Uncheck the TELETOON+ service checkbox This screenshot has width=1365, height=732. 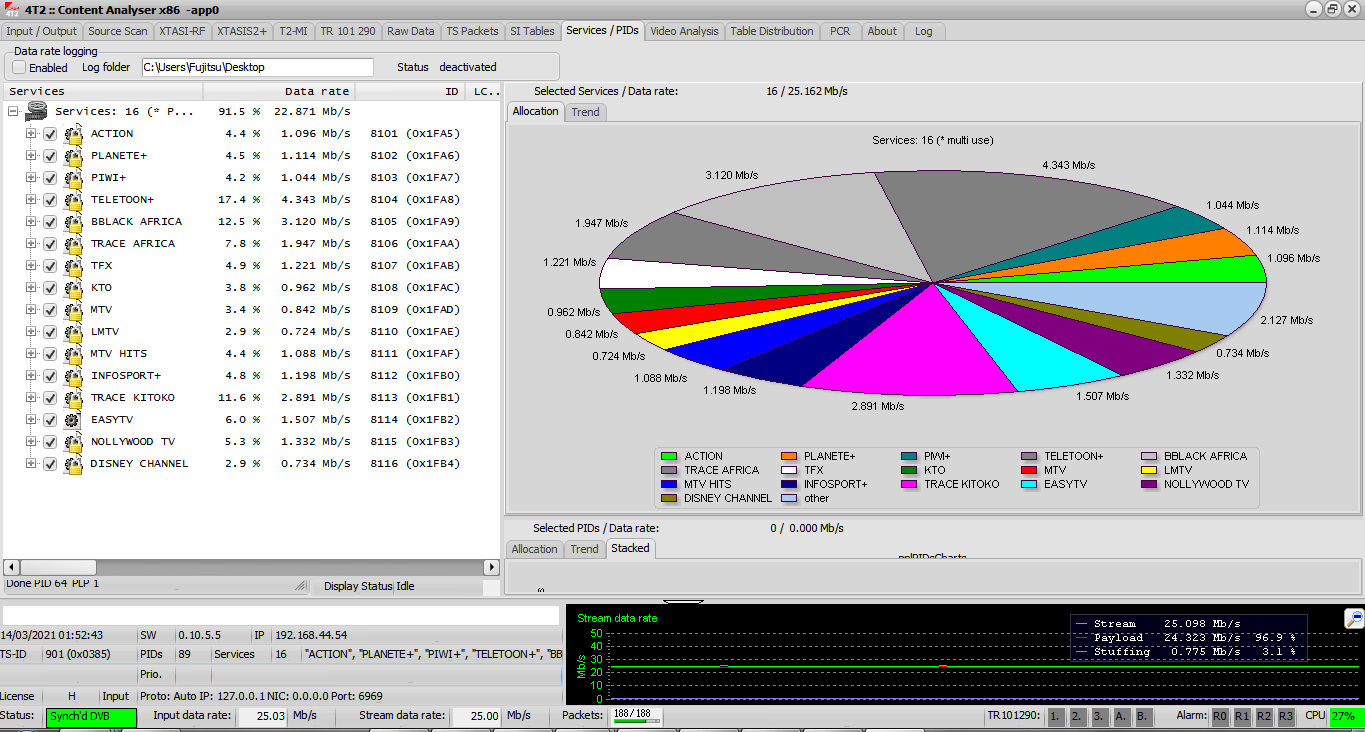point(50,200)
